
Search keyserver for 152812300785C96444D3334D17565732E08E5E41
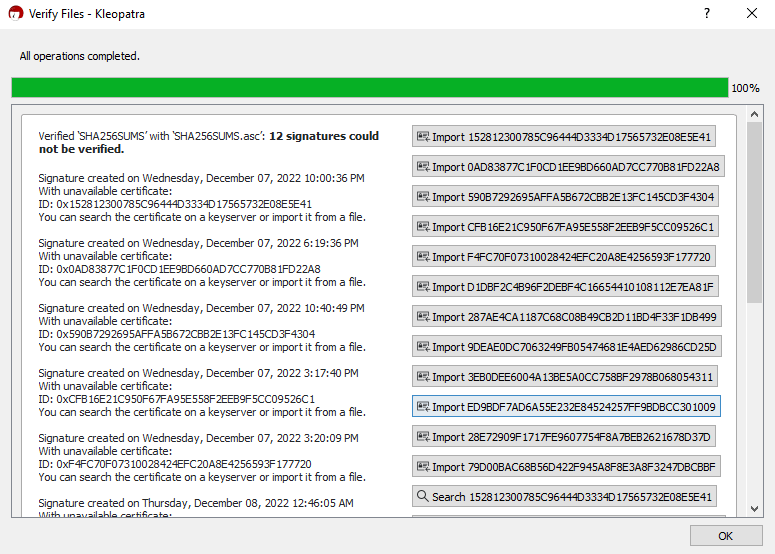pyautogui.click(x=564, y=497)
